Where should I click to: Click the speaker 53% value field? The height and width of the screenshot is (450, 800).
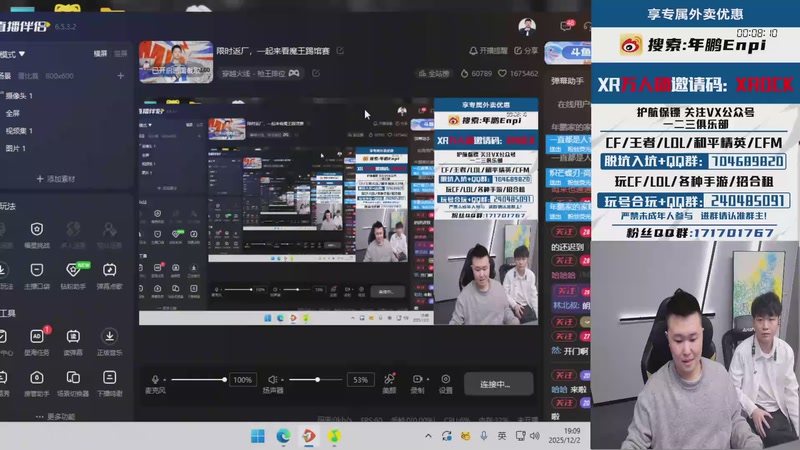point(361,380)
